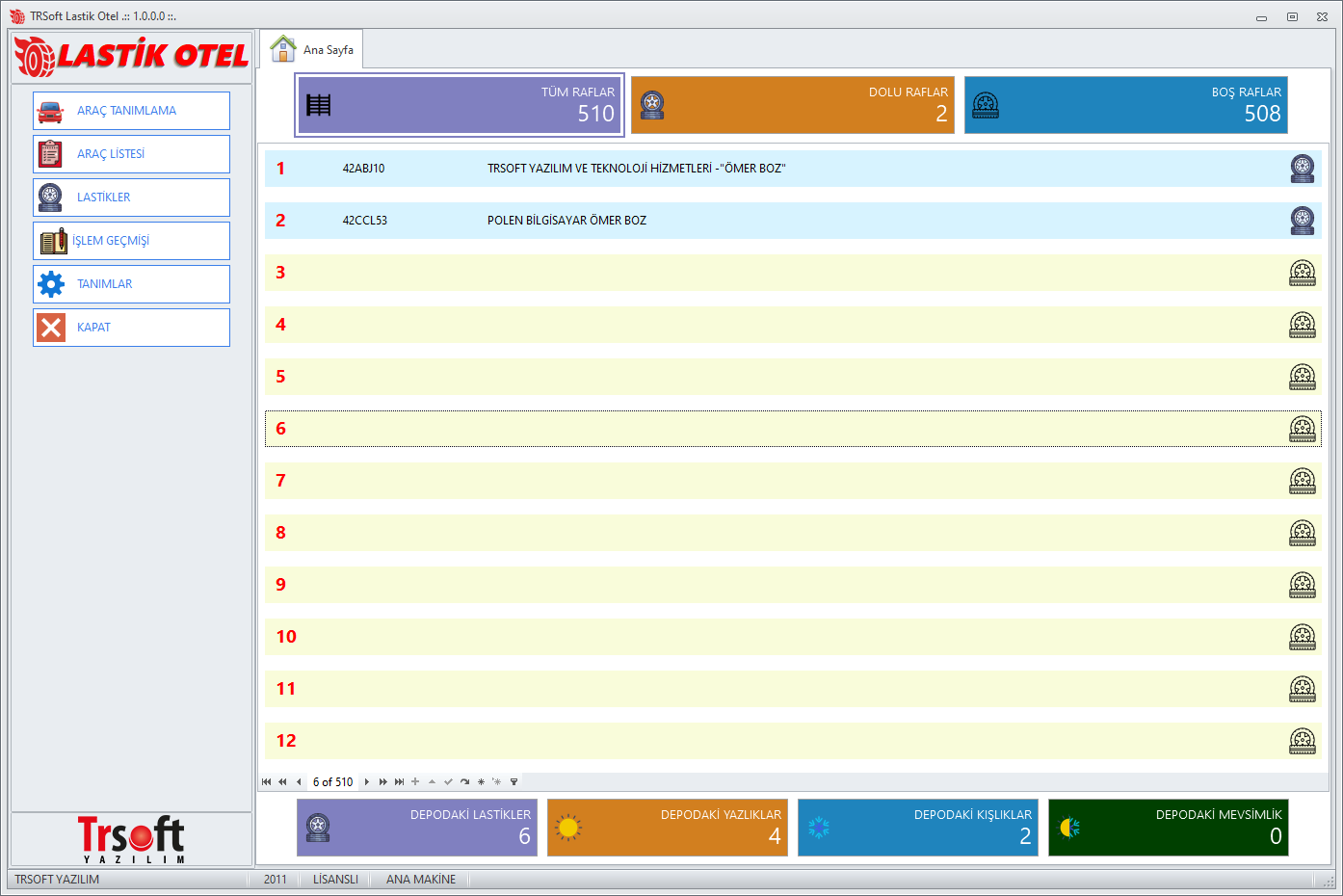Click the DEPODAKİ MEVSİMLİK all-season card
Screen dimensions: 1343x896
click(1169, 828)
